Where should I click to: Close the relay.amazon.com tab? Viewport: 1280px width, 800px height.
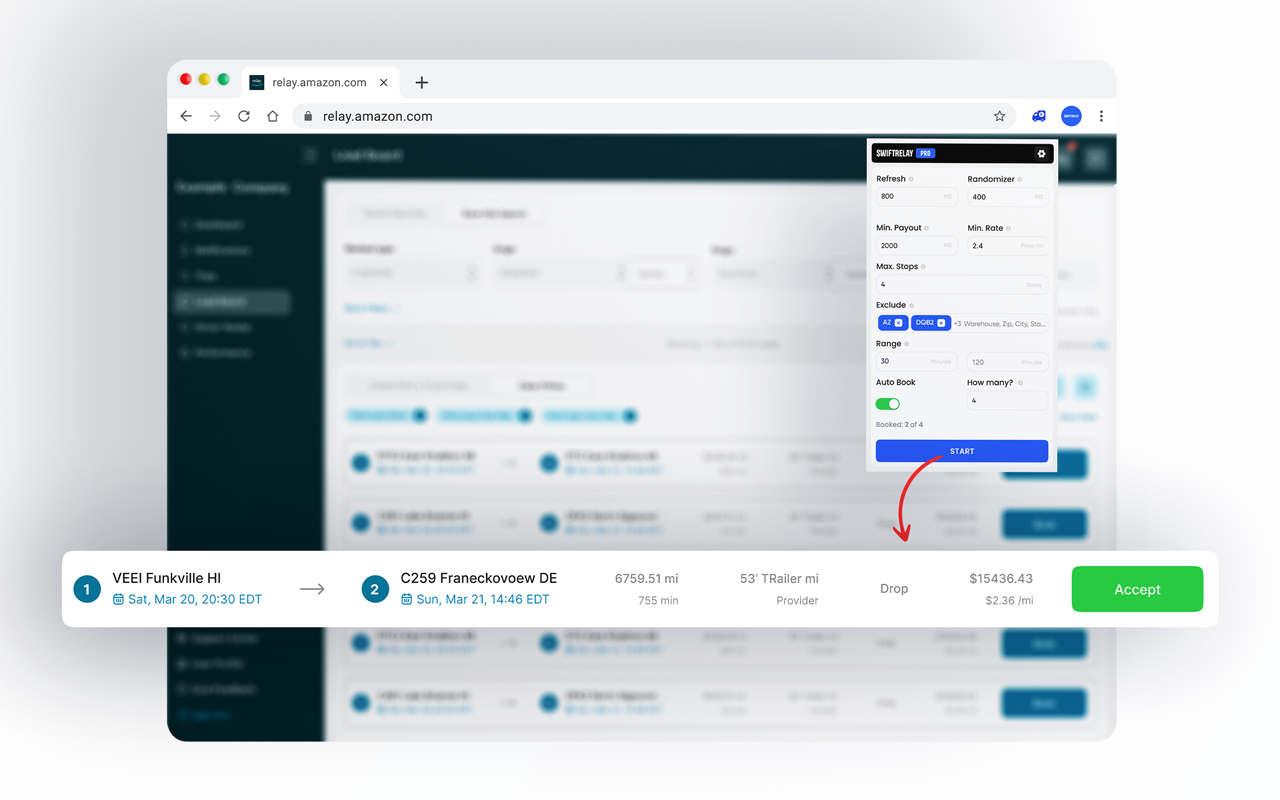tap(384, 83)
